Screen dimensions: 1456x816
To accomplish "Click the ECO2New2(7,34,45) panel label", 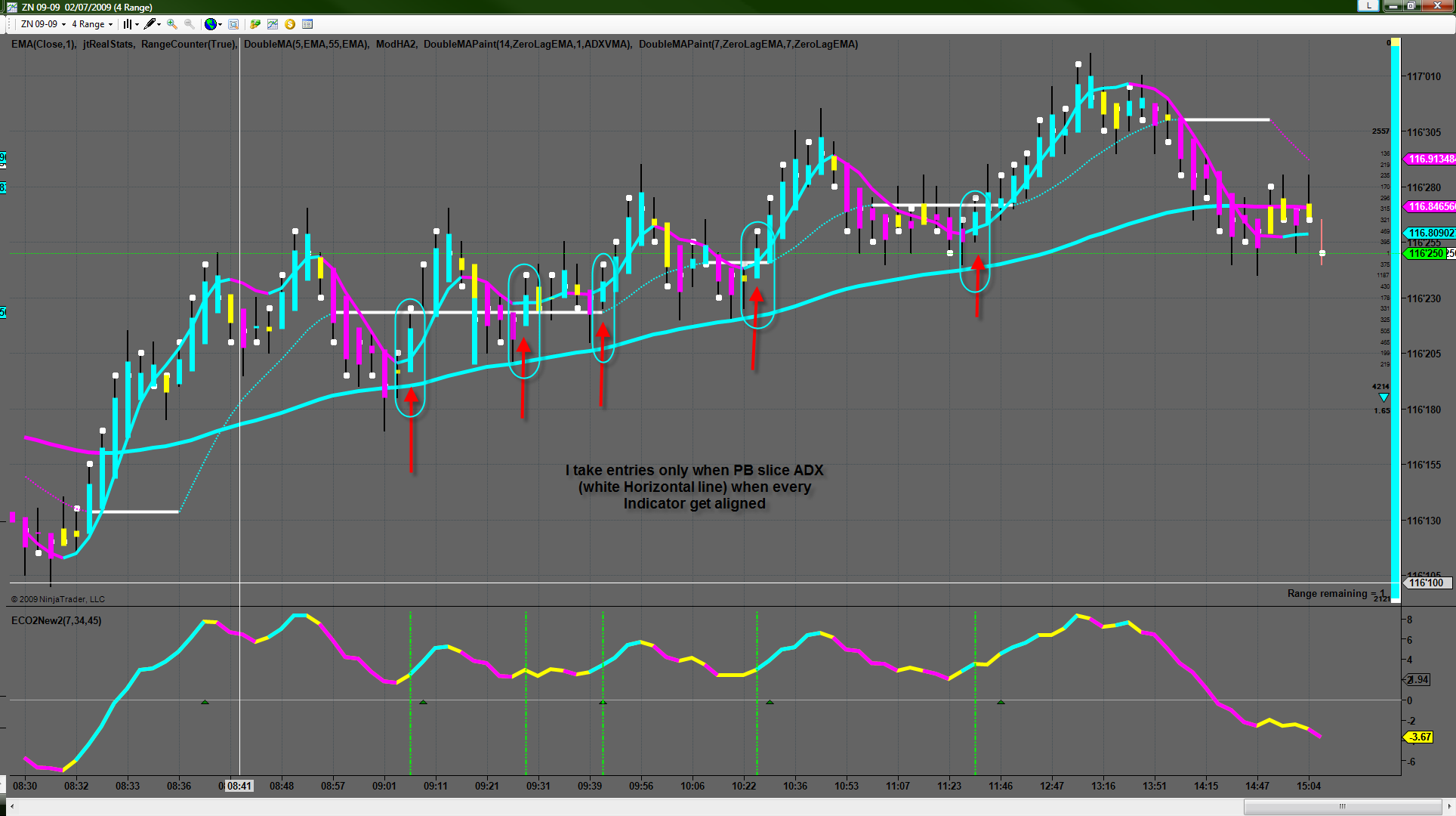I will point(56,620).
